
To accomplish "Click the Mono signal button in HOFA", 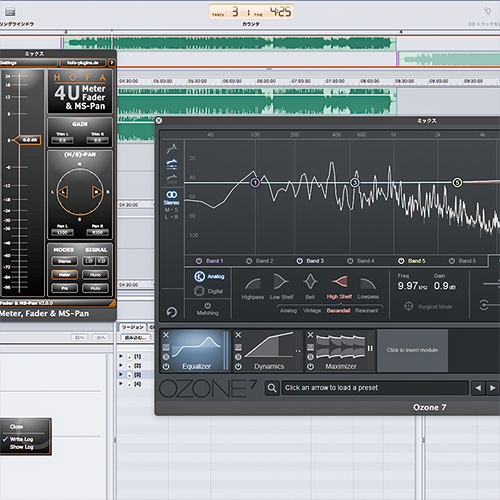I will pyautogui.click(x=95, y=275).
